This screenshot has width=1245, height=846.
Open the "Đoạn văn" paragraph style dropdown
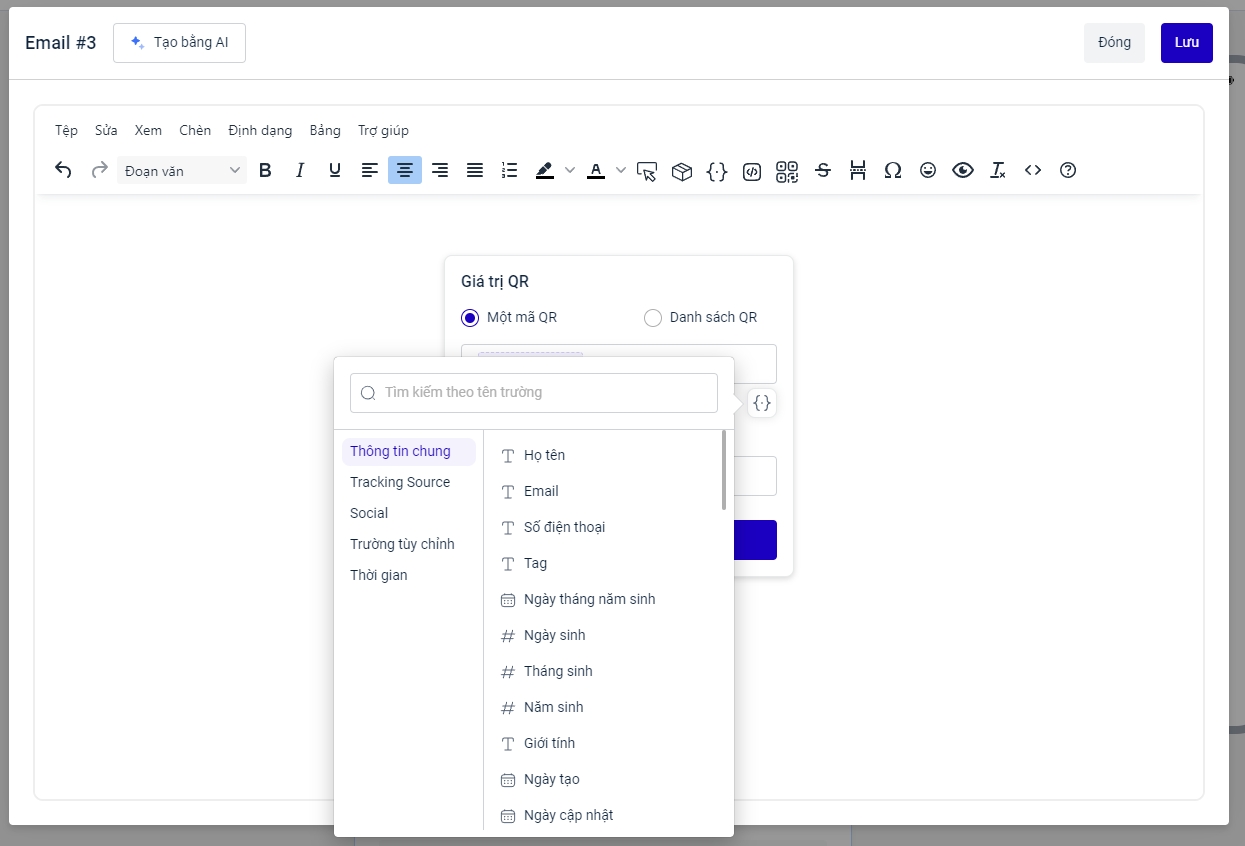click(181, 171)
